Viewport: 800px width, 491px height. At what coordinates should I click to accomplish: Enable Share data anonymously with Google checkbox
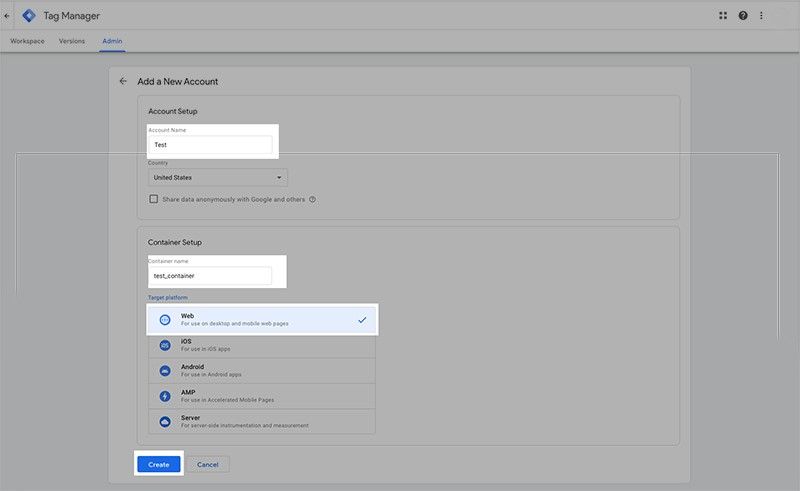tap(154, 199)
